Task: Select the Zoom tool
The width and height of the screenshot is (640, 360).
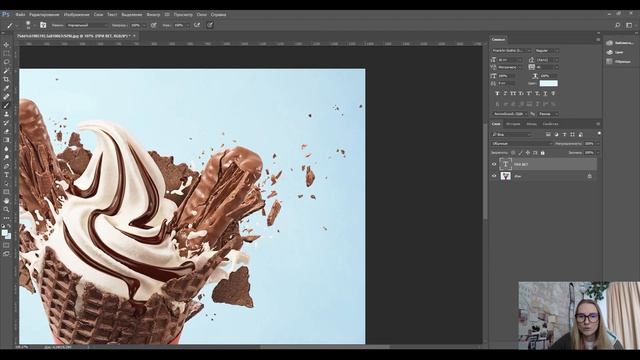Action: click(6, 209)
